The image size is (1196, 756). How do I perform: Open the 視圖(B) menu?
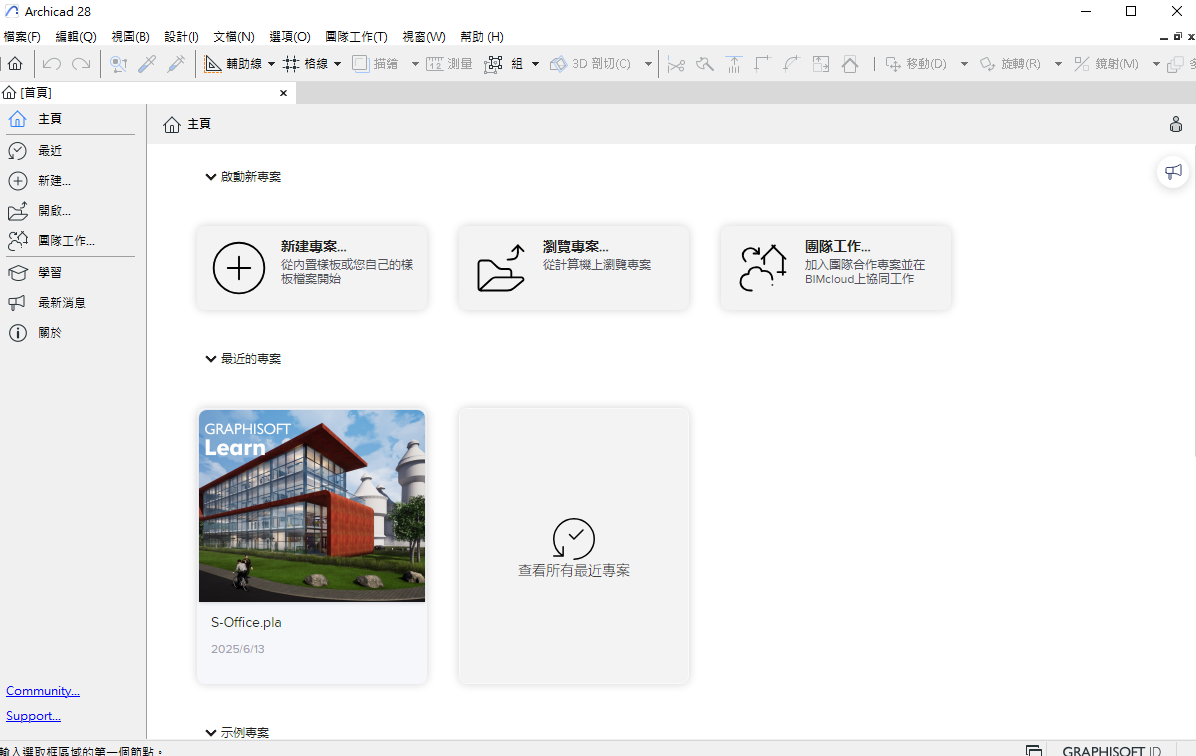(x=130, y=37)
